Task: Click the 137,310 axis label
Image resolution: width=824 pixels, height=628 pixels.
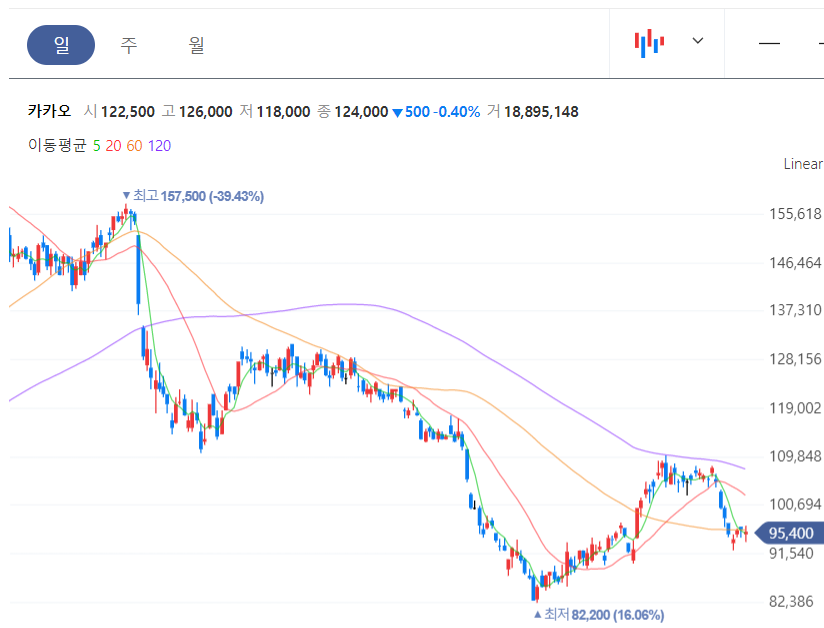Action: pos(795,310)
